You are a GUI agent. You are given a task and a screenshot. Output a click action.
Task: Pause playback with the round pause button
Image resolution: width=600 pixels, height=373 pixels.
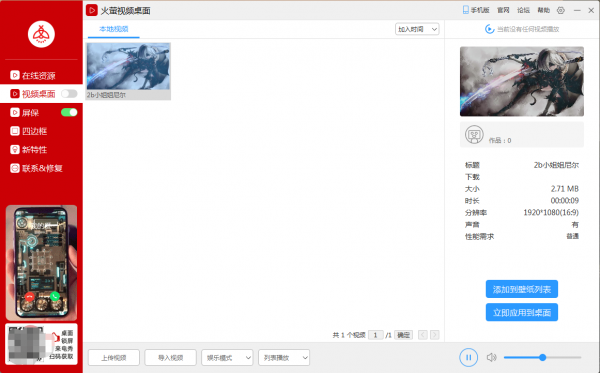coord(468,357)
